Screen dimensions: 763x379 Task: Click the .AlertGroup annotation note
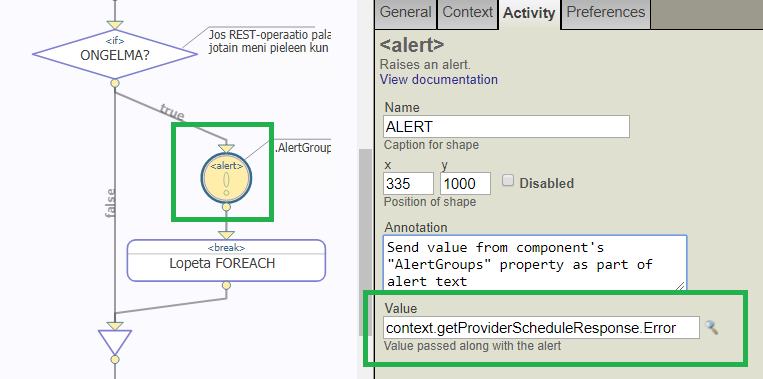pyautogui.click(x=302, y=148)
